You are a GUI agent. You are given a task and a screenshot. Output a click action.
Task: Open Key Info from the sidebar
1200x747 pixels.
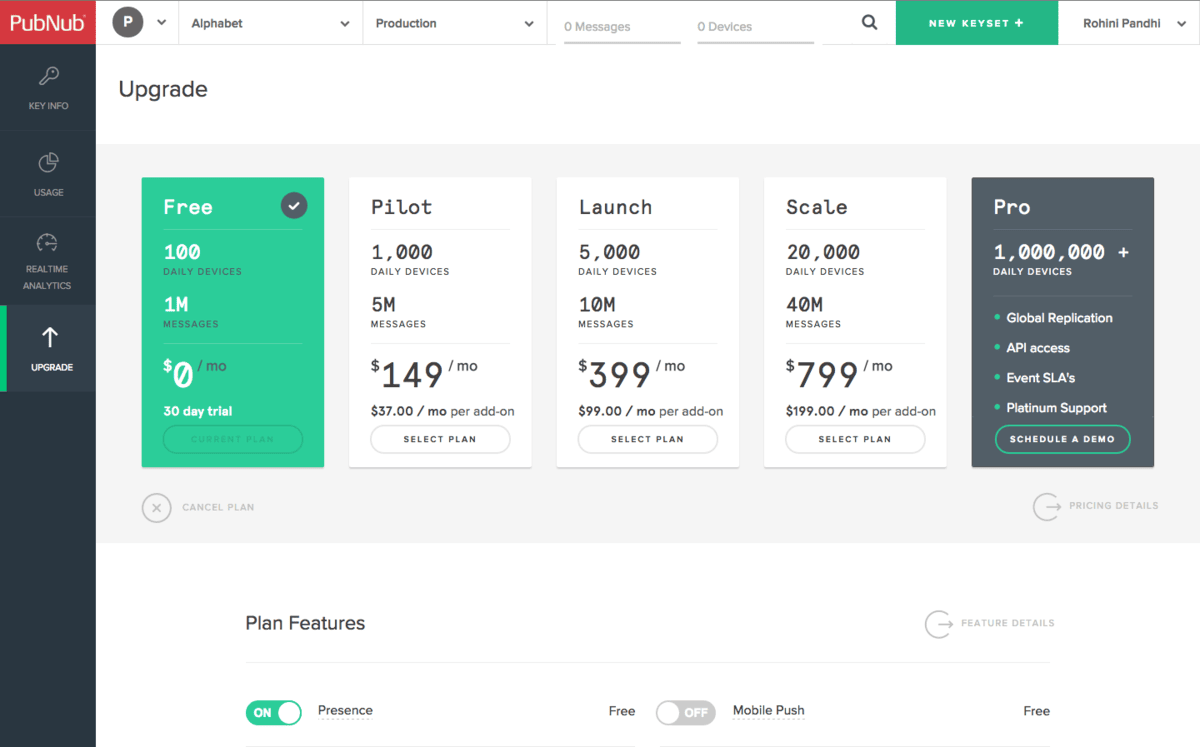coord(48,88)
